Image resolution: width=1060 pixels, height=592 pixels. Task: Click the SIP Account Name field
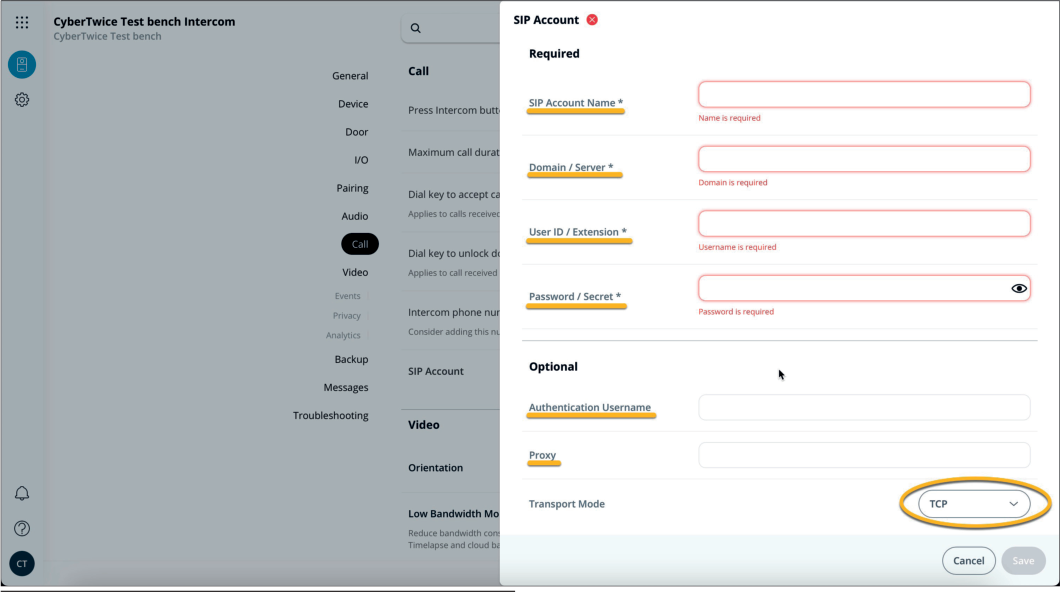(x=863, y=94)
